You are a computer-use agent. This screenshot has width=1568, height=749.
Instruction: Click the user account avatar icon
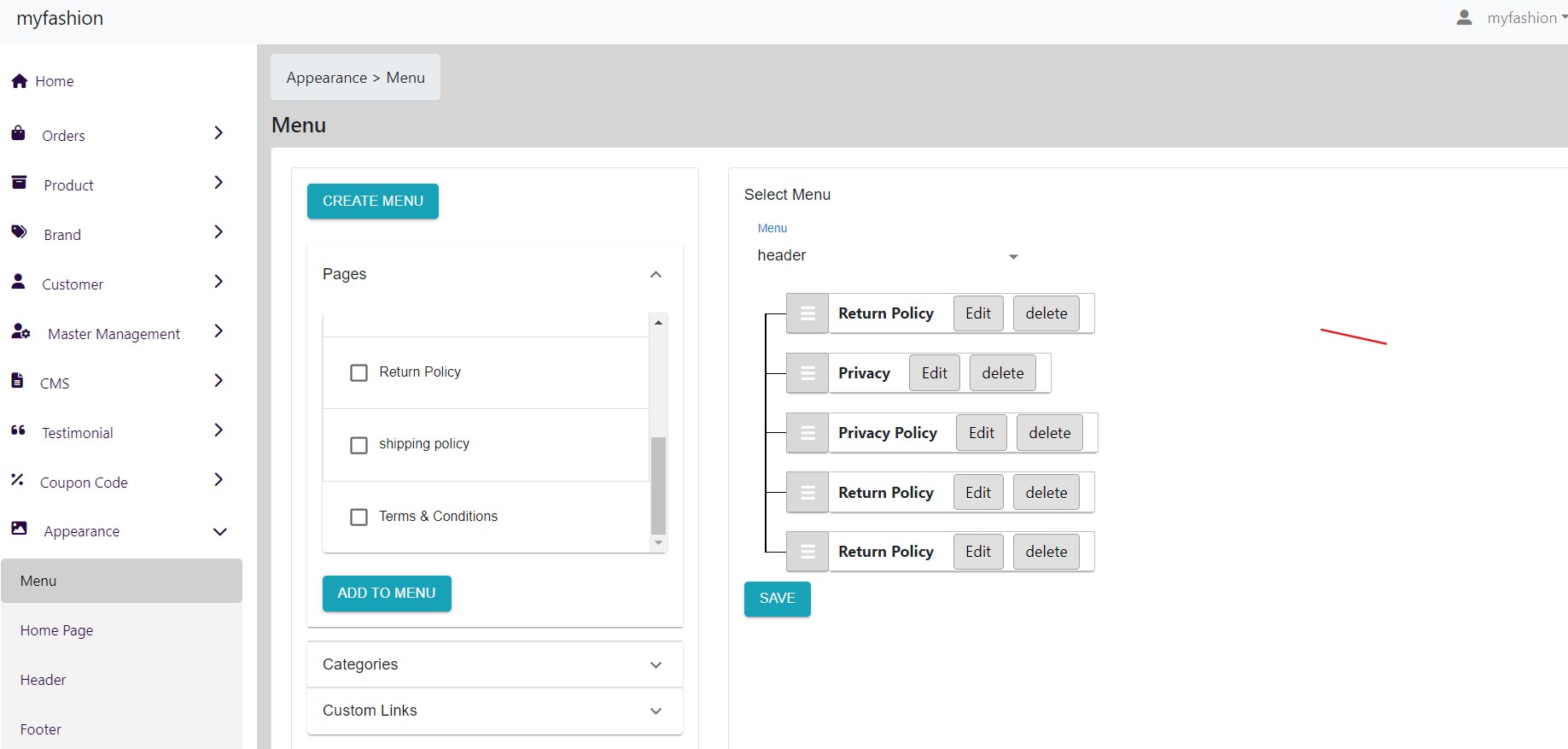click(1464, 18)
